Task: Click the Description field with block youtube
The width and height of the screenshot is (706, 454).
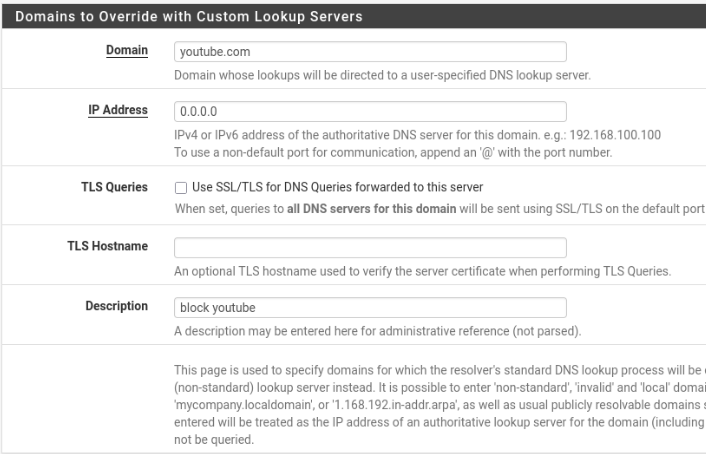Action: coord(370,308)
